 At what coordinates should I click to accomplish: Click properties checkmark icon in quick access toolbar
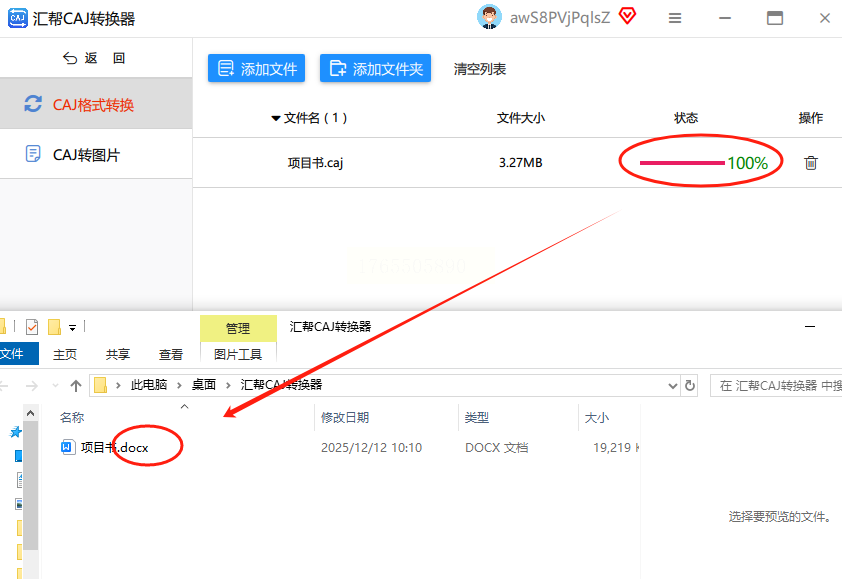[32, 327]
